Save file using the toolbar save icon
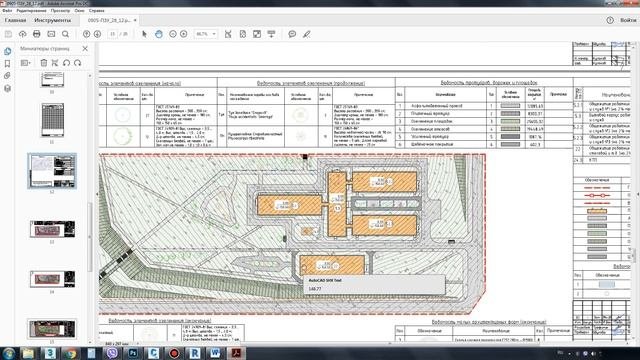This screenshot has width=640, height=360. point(8,34)
